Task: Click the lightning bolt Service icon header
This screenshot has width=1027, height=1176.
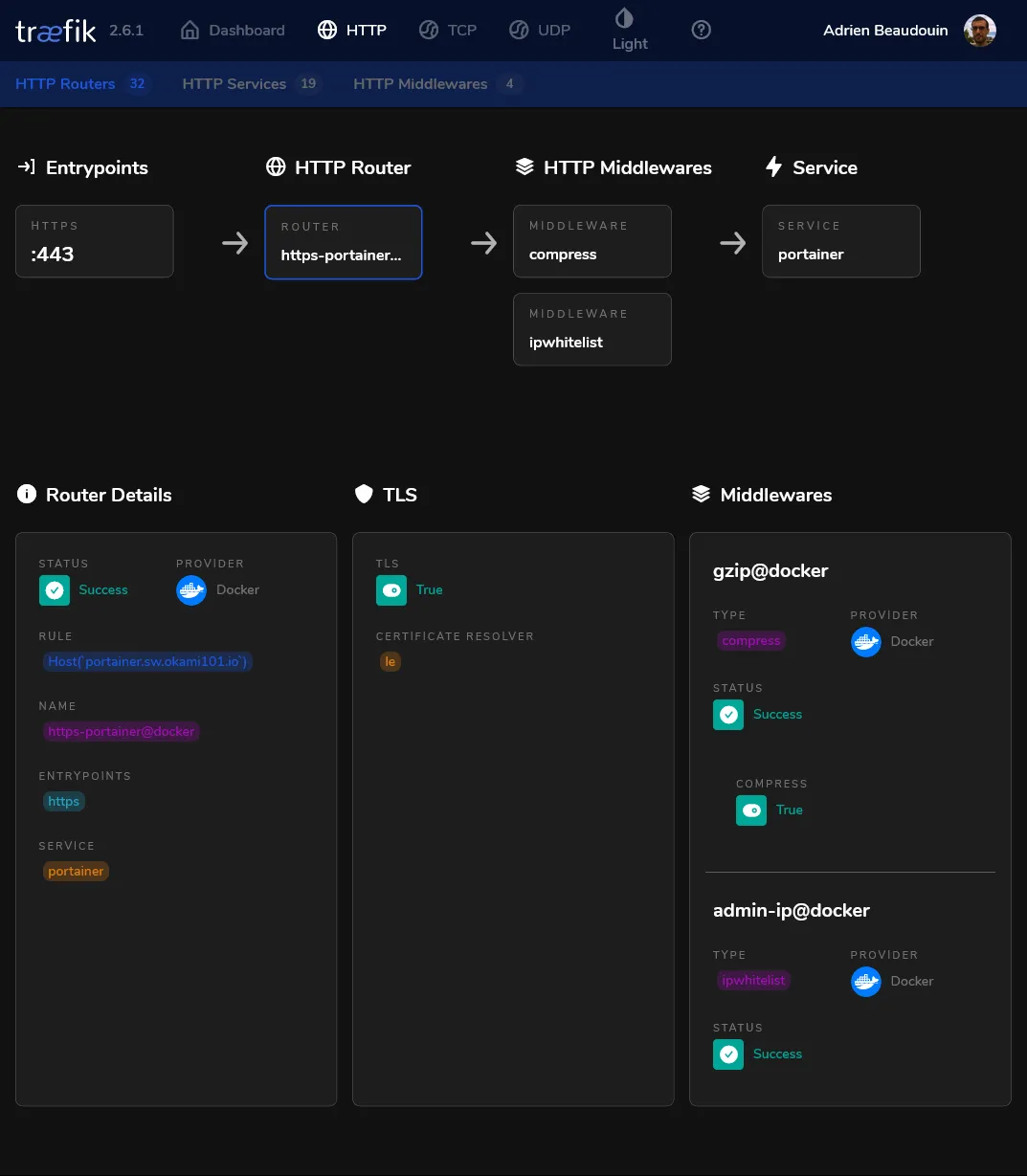Action: click(773, 166)
